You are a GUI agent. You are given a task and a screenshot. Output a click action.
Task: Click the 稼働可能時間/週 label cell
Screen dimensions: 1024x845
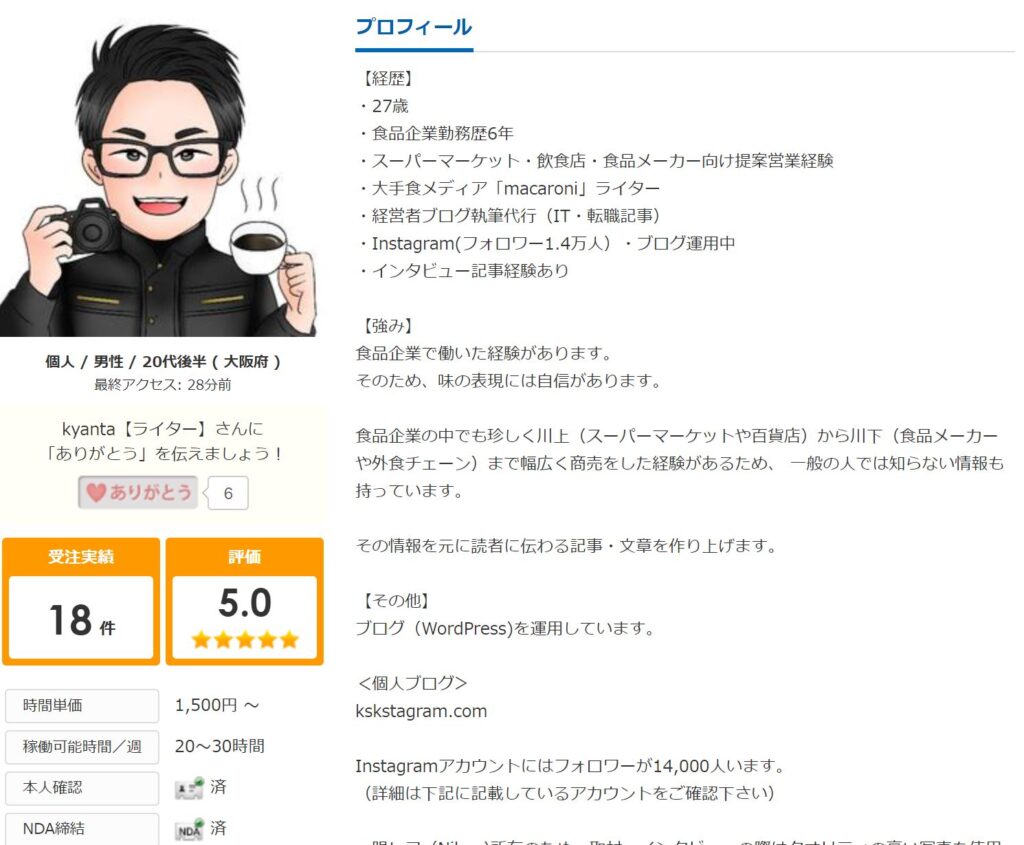tap(82, 747)
